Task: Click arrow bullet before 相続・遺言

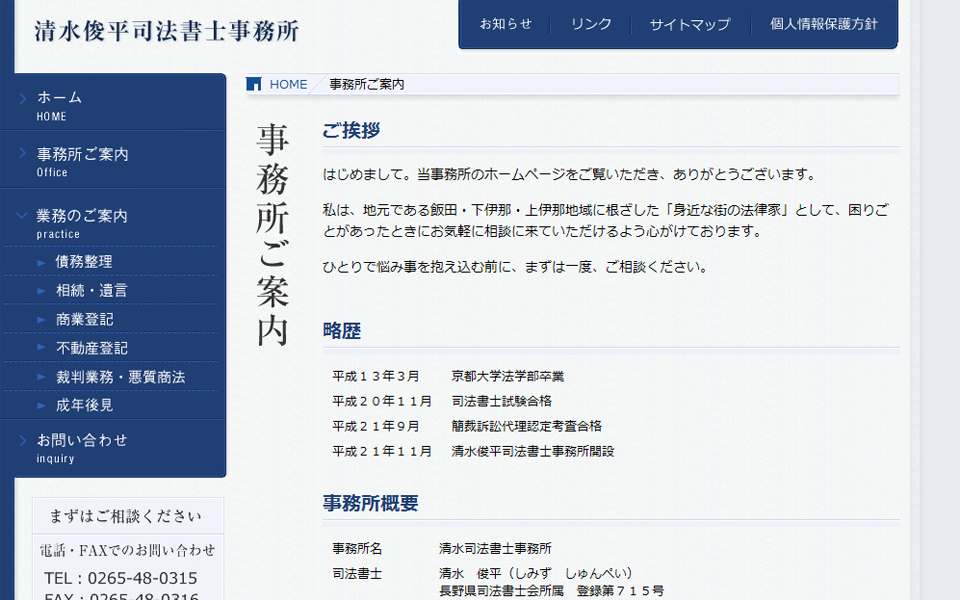Action: click(41, 291)
